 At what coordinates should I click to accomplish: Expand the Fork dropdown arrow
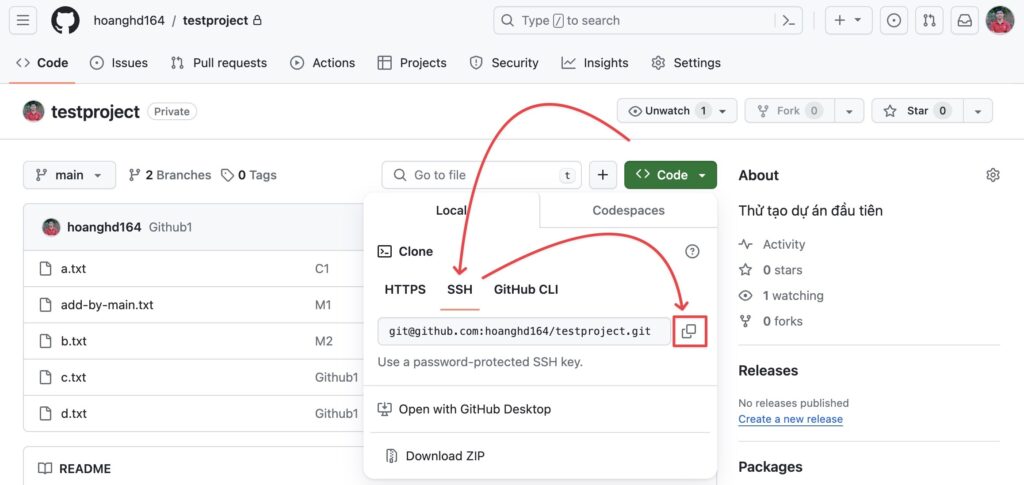click(x=849, y=111)
